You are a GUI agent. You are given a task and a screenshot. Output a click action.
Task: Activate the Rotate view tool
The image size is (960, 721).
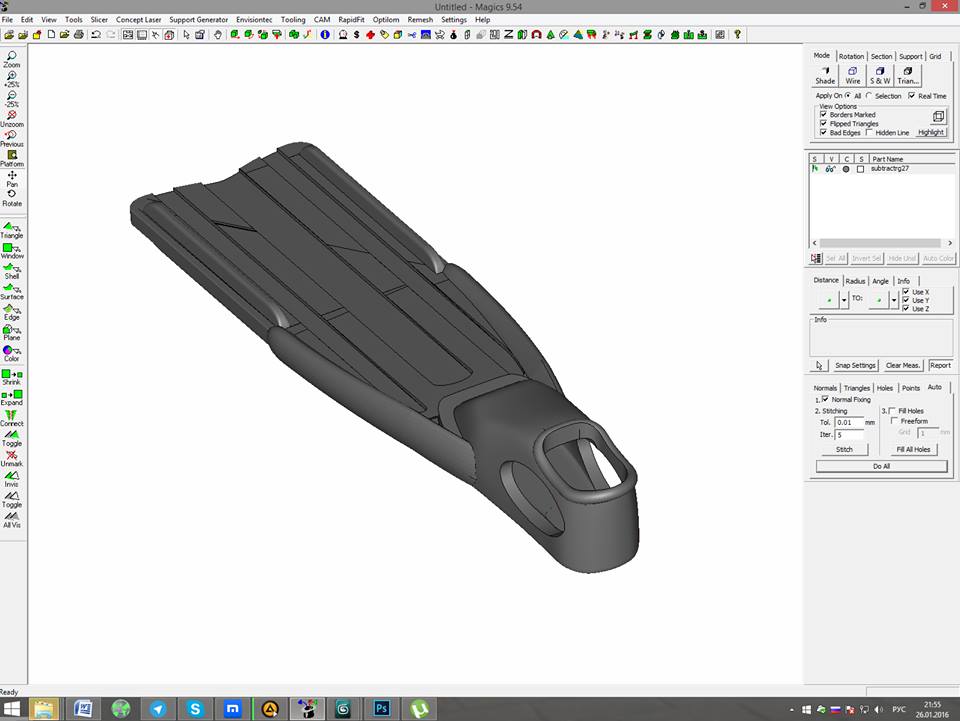(x=12, y=198)
